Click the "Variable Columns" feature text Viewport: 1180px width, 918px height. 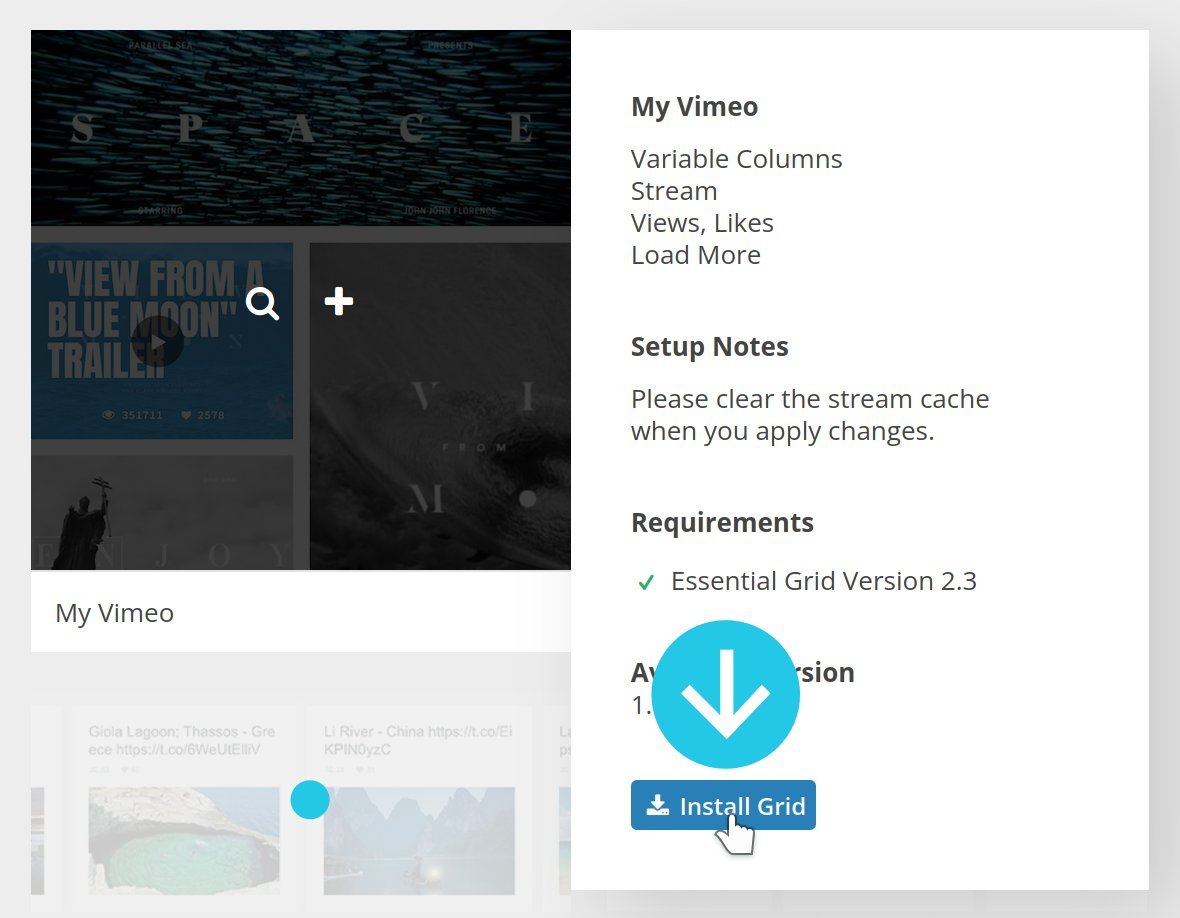pos(737,159)
